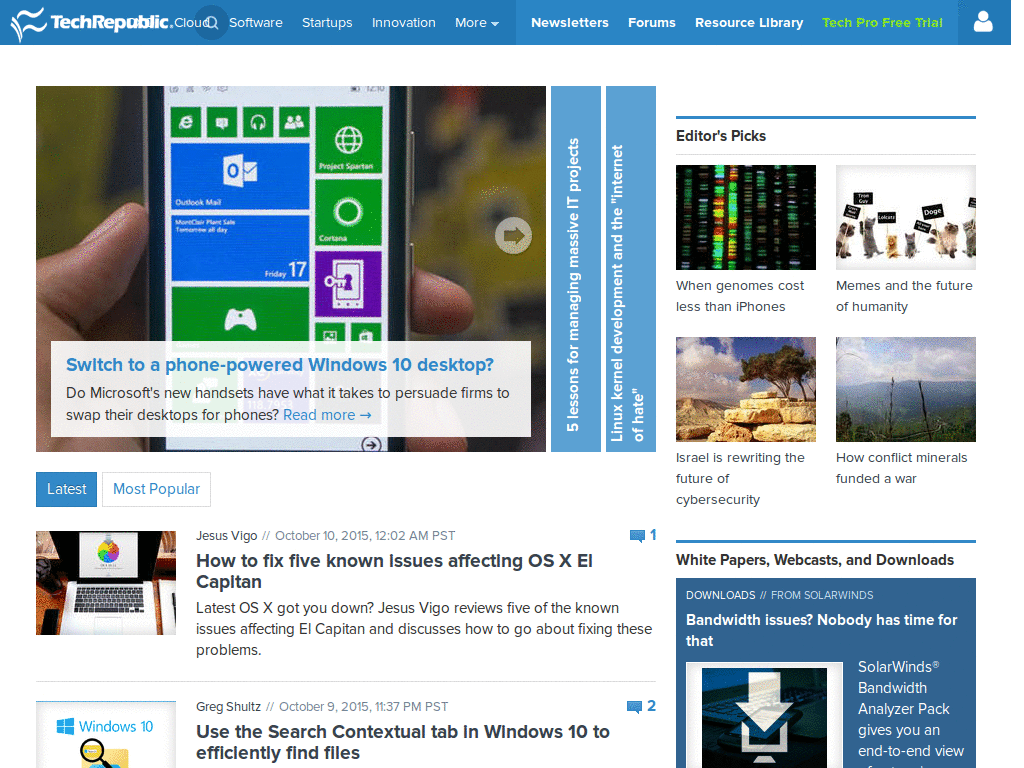Open the Software nav item
1024x768 pixels.
click(256, 23)
